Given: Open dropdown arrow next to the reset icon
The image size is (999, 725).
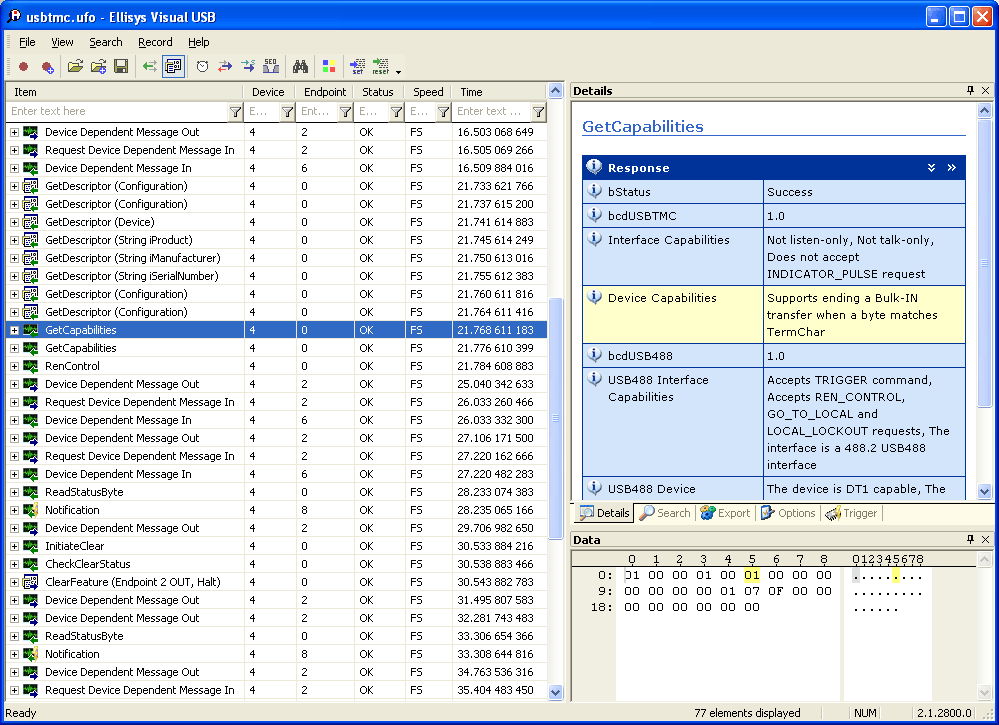Looking at the screenshot, I should pyautogui.click(x=398, y=71).
